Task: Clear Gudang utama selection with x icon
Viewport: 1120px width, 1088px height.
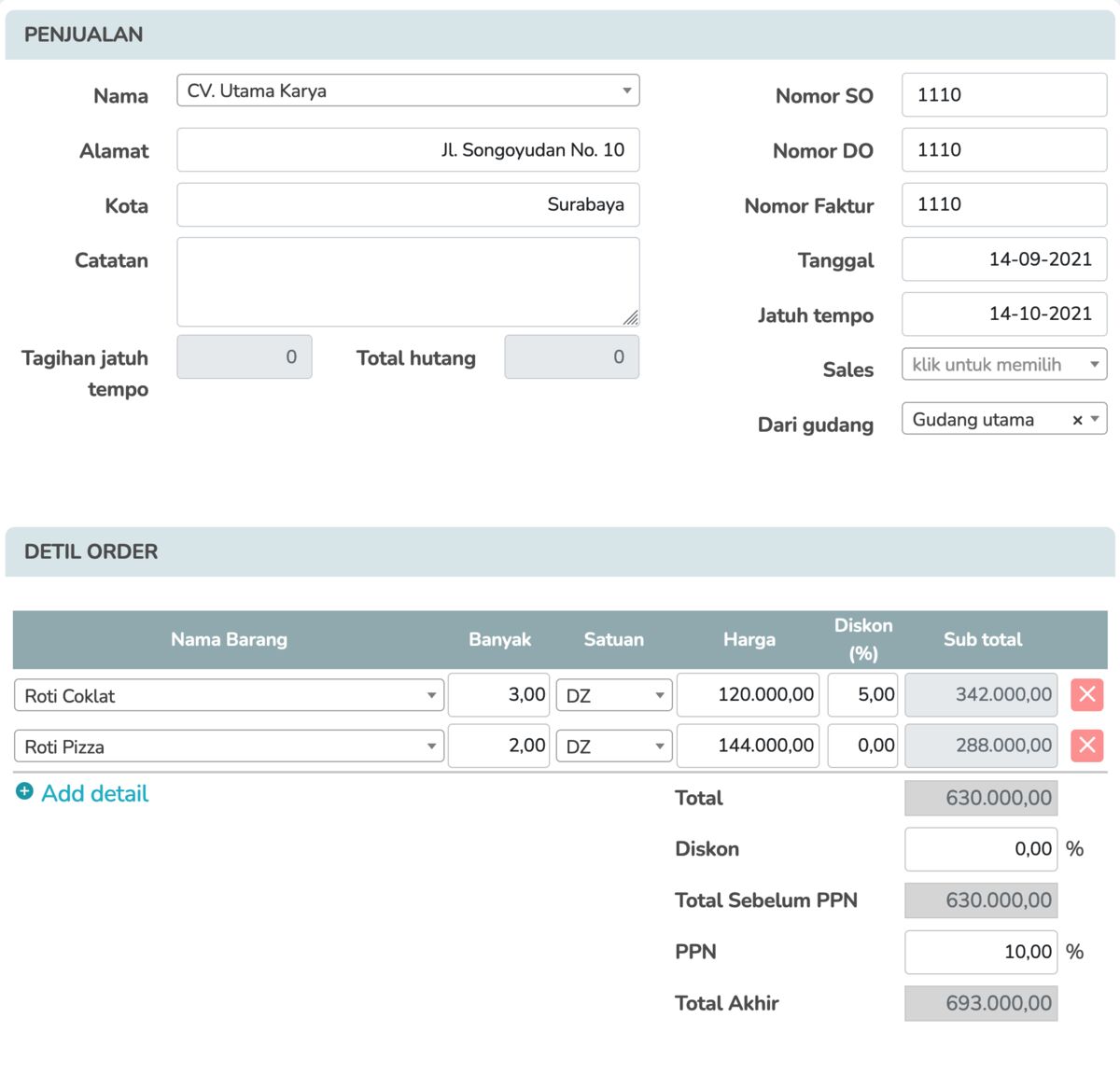Action: point(1077,420)
